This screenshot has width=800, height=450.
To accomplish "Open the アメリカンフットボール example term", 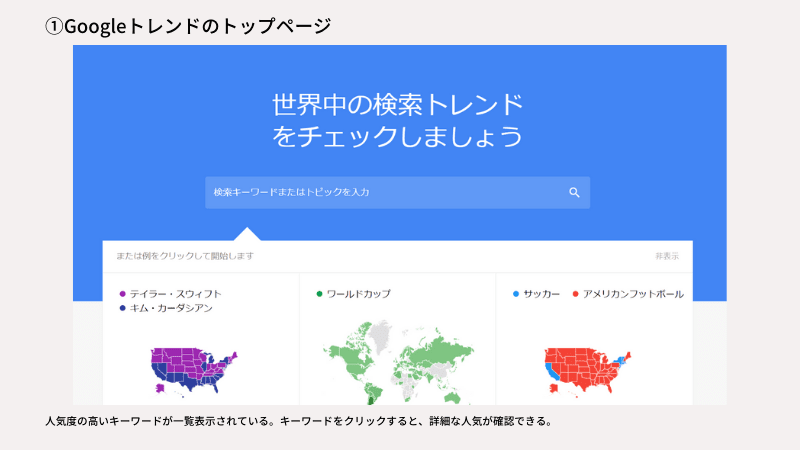I will point(633,294).
